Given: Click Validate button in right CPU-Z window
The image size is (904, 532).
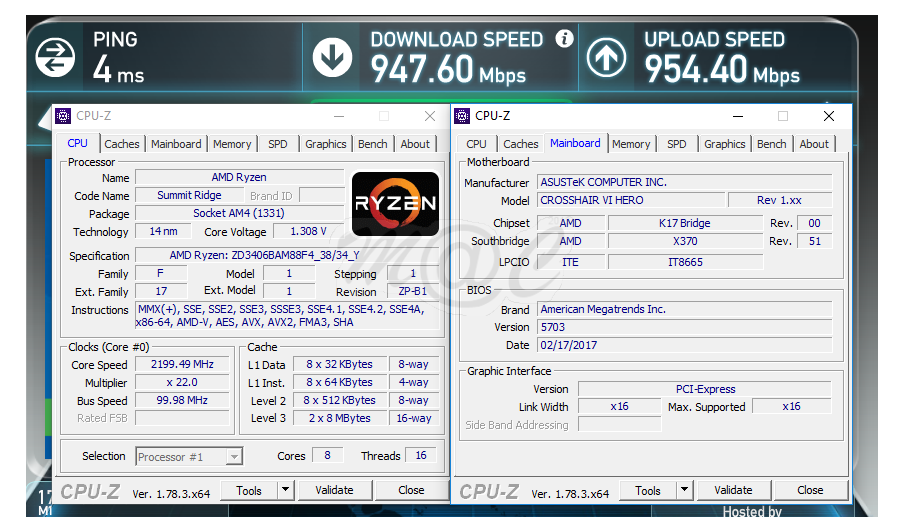Looking at the screenshot, I should point(733,490).
